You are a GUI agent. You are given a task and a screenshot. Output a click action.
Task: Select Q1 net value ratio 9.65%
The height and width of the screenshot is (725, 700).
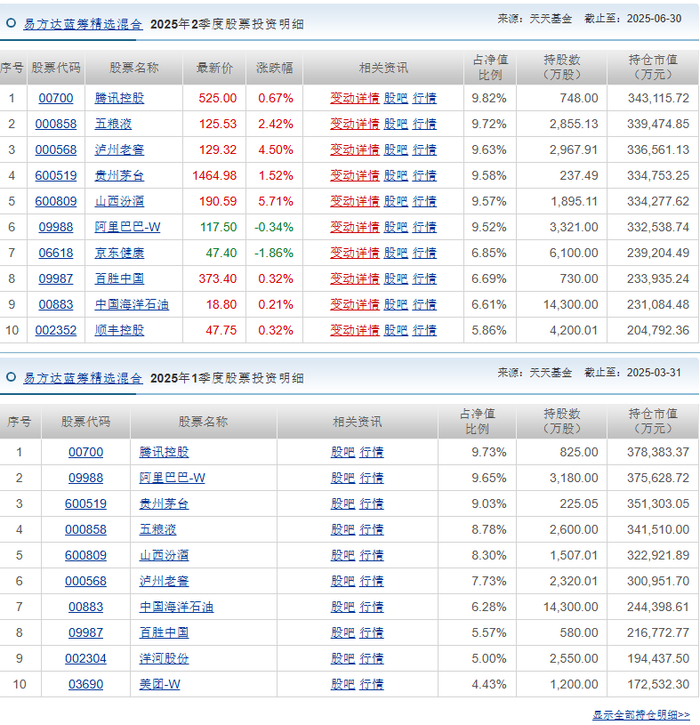point(489,478)
